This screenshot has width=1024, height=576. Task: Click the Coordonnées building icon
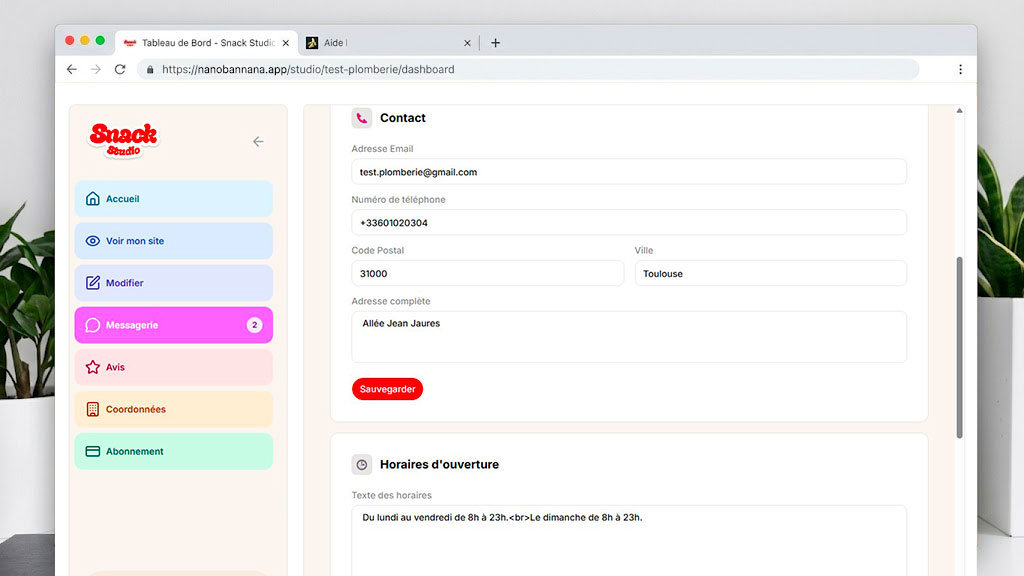pyautogui.click(x=93, y=409)
